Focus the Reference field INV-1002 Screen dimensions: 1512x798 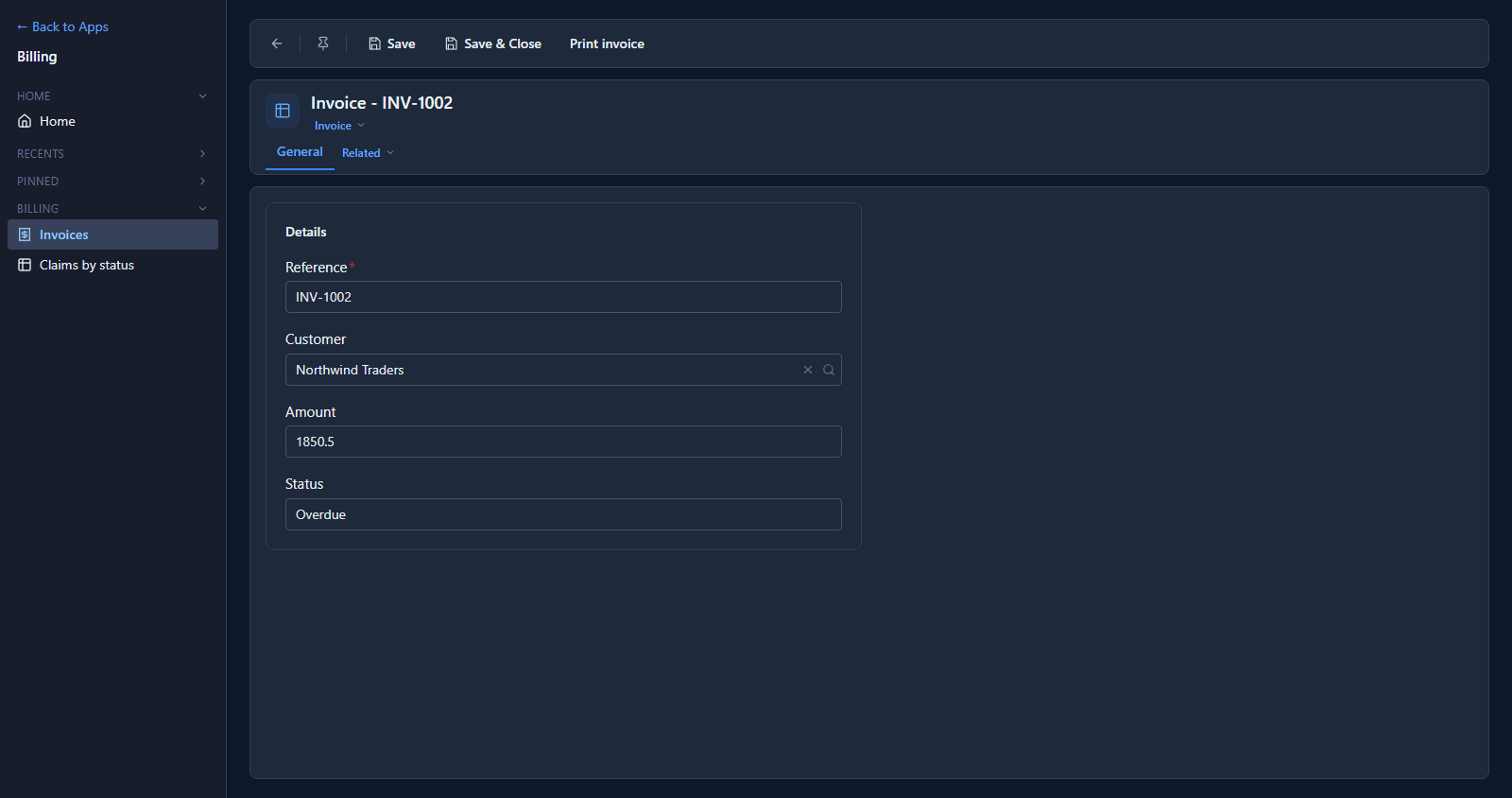pyautogui.click(x=563, y=297)
